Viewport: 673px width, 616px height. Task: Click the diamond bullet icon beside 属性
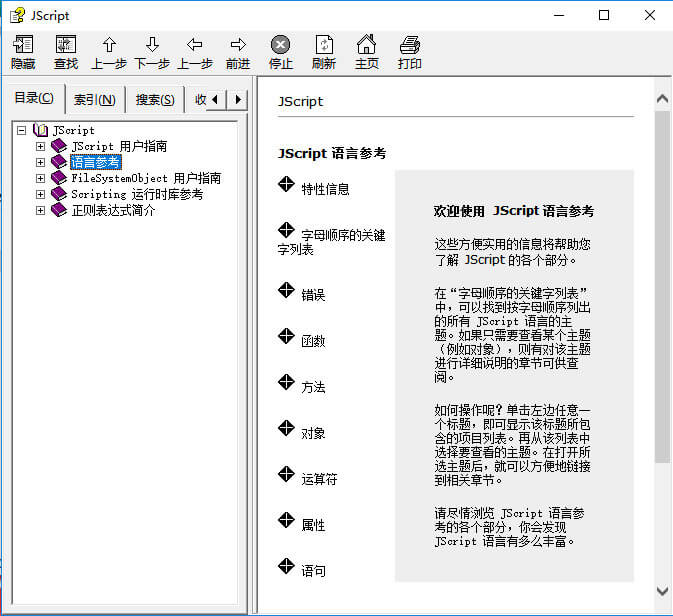pos(286,520)
